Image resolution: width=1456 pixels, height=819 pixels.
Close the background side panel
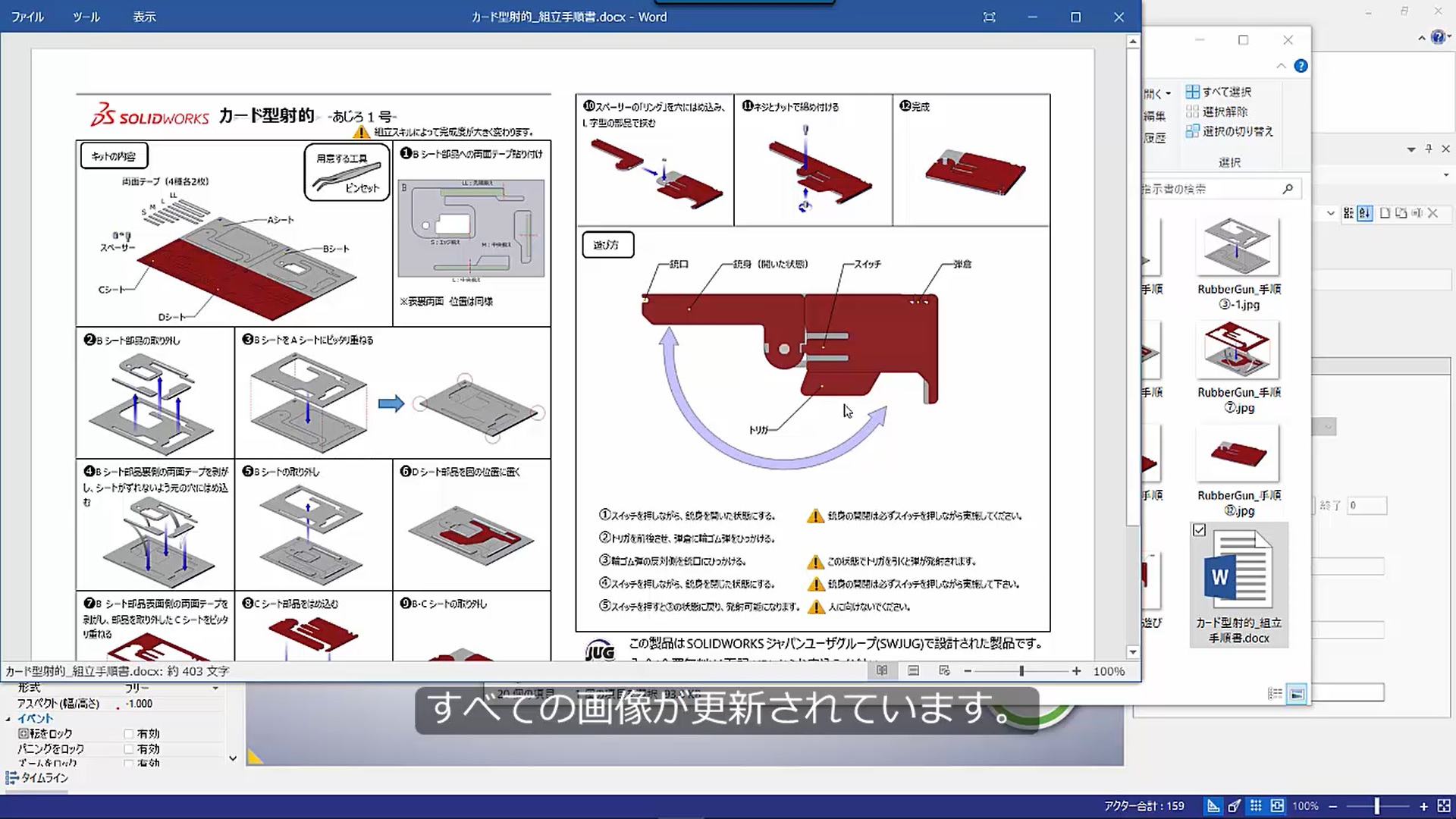click(1445, 149)
